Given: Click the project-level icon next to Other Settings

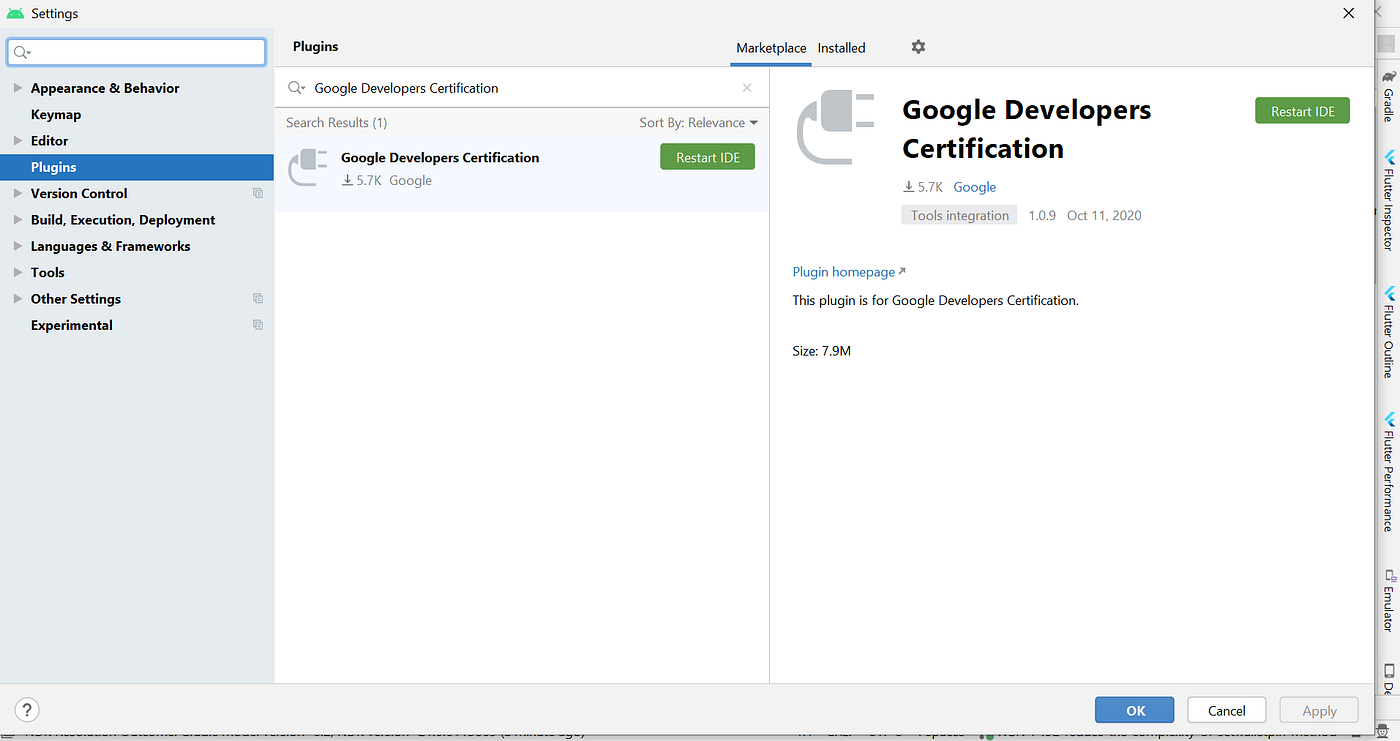Looking at the screenshot, I should (x=258, y=299).
